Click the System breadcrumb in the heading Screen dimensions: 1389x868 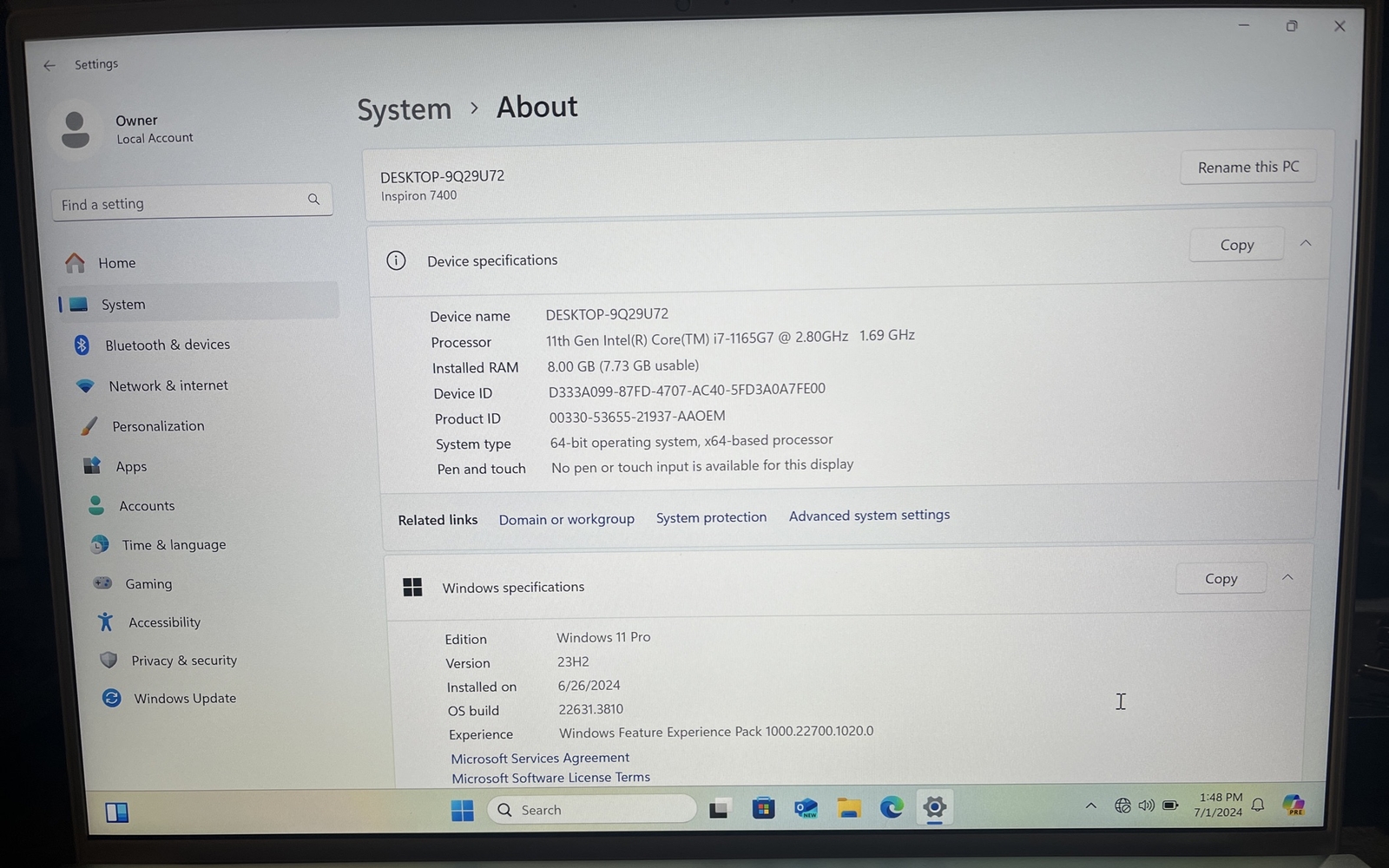click(405, 109)
